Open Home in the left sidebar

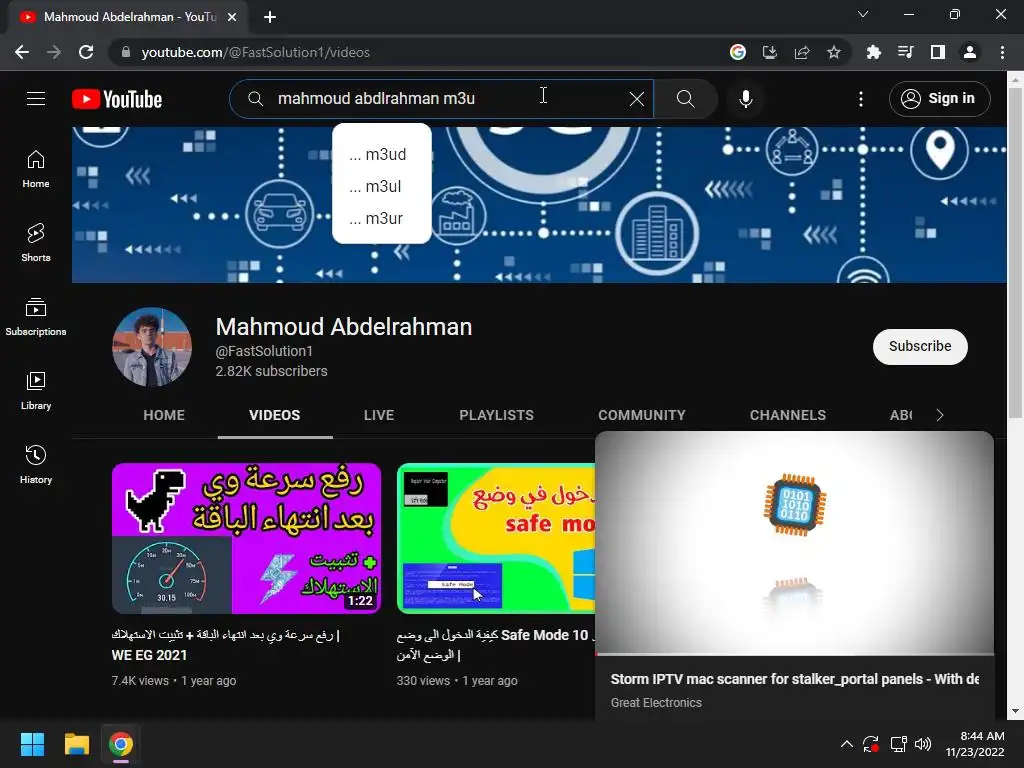click(x=36, y=169)
